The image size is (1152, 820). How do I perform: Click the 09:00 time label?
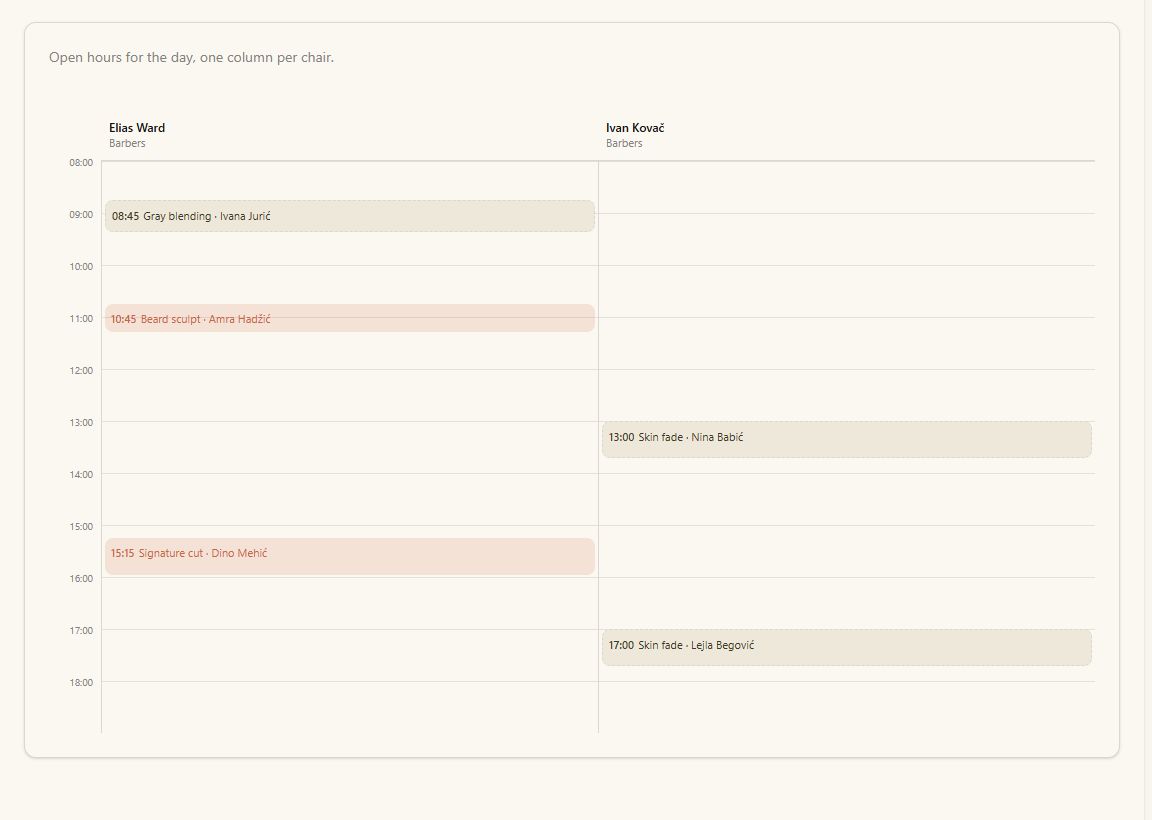82,215
